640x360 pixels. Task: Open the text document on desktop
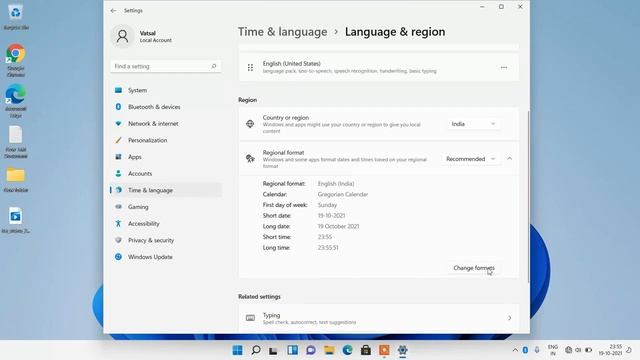16,142
